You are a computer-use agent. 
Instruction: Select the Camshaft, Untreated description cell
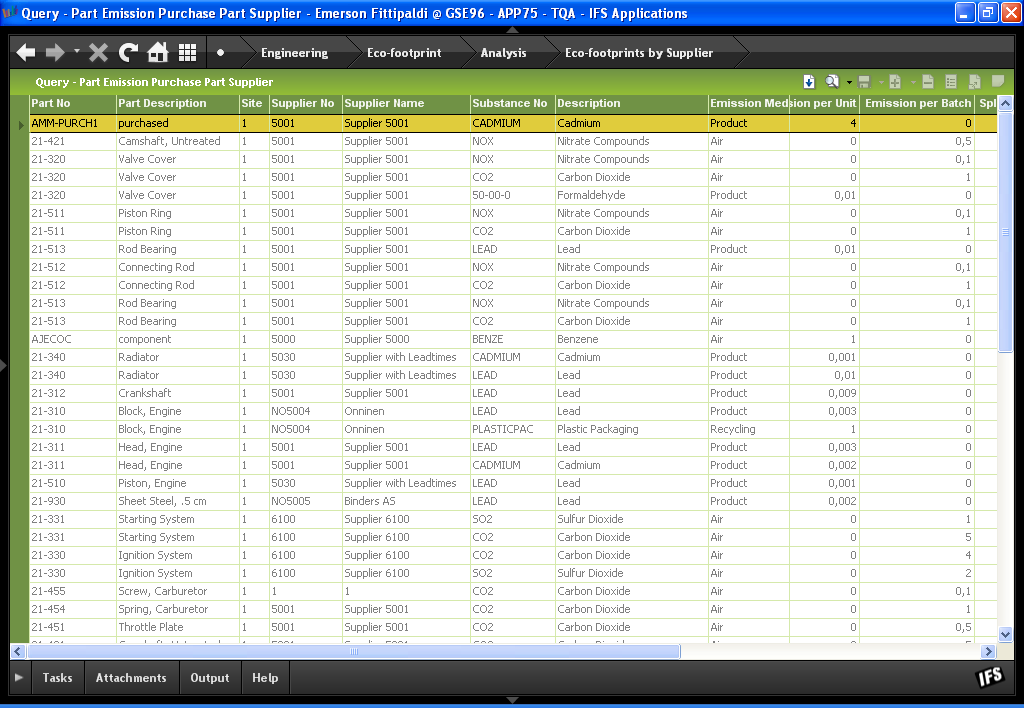(178, 141)
